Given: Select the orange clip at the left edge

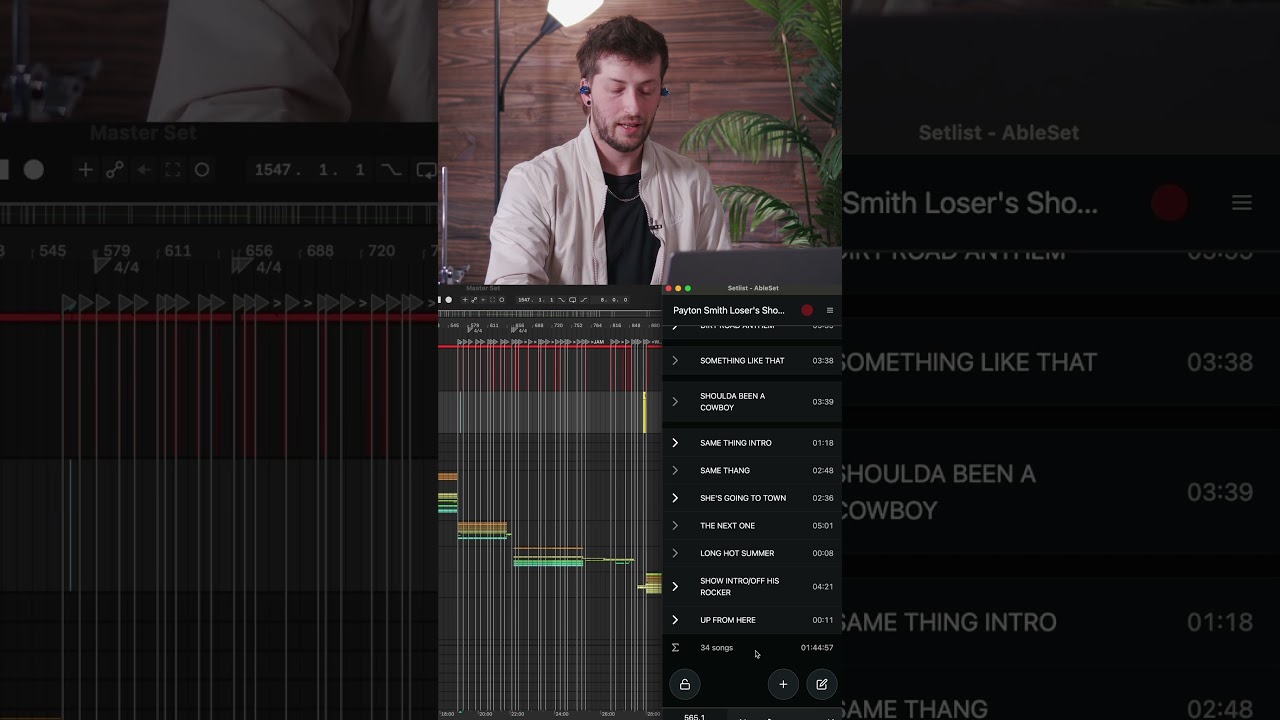Looking at the screenshot, I should click(447, 477).
